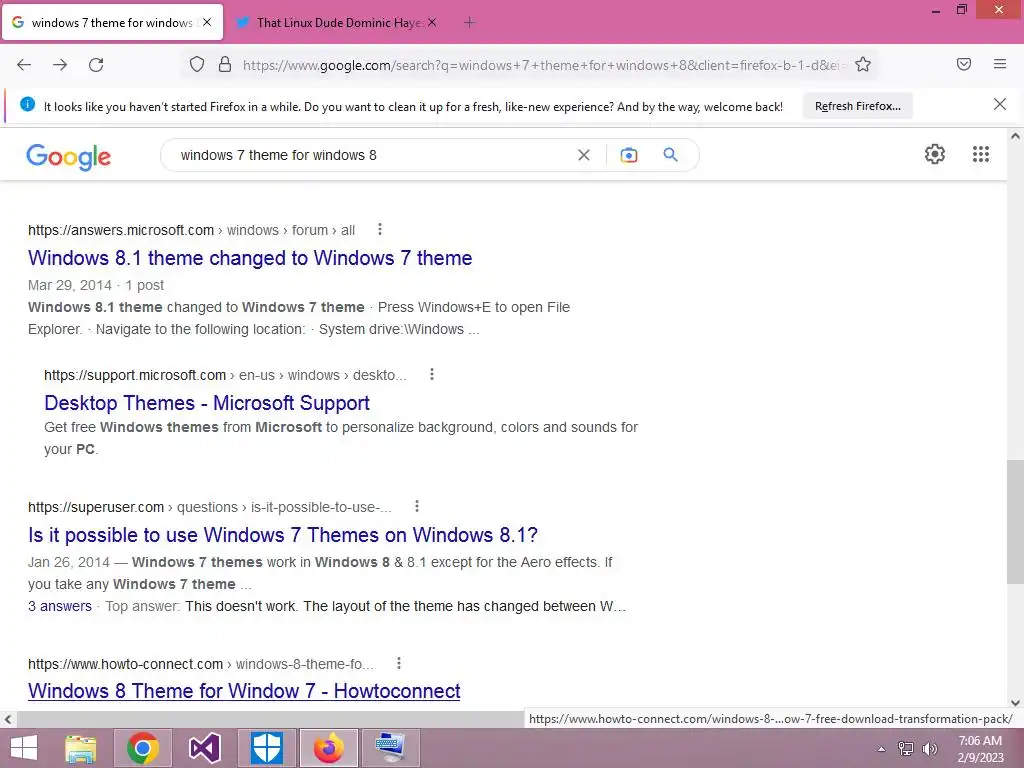Click scroll down arrow on page scrollbar
Image resolution: width=1024 pixels, height=768 pixels.
[x=1015, y=703]
